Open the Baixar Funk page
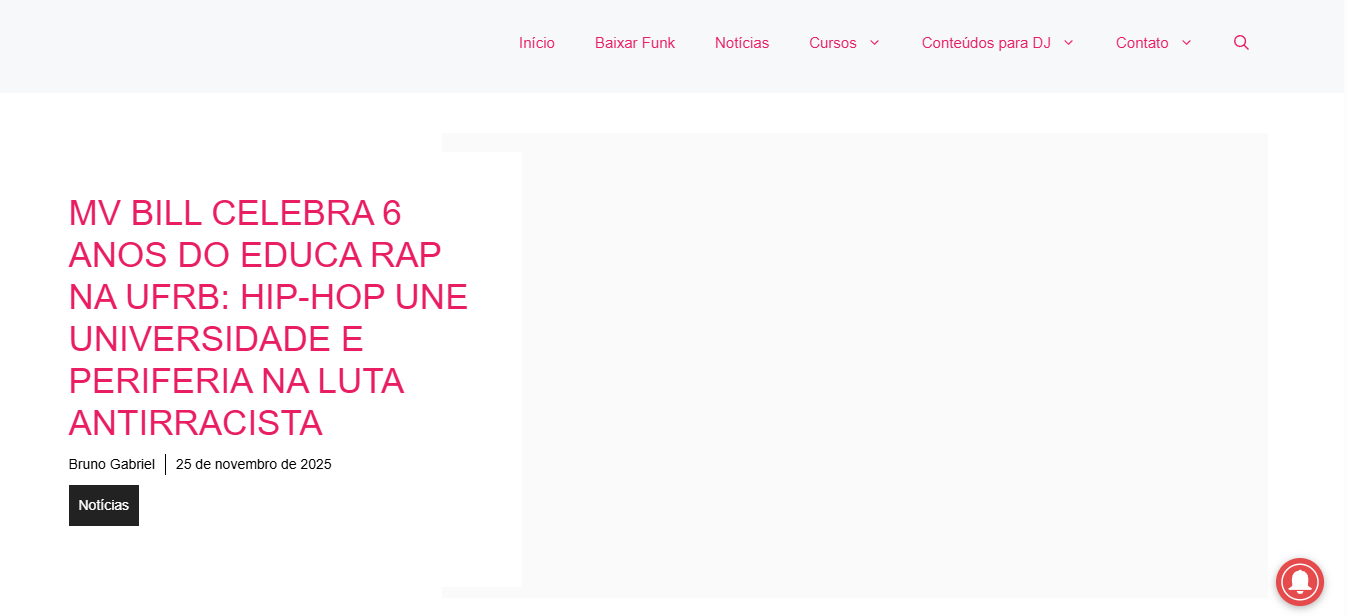 (x=634, y=43)
